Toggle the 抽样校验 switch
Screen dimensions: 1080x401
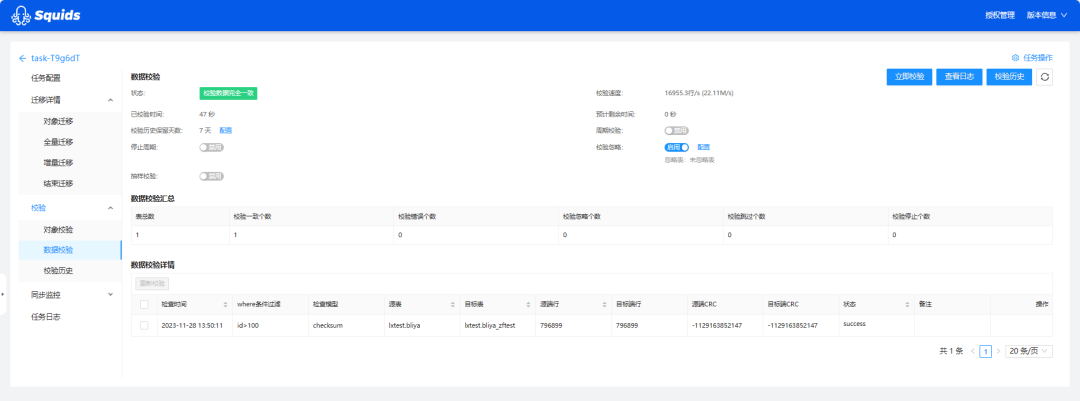[211, 176]
